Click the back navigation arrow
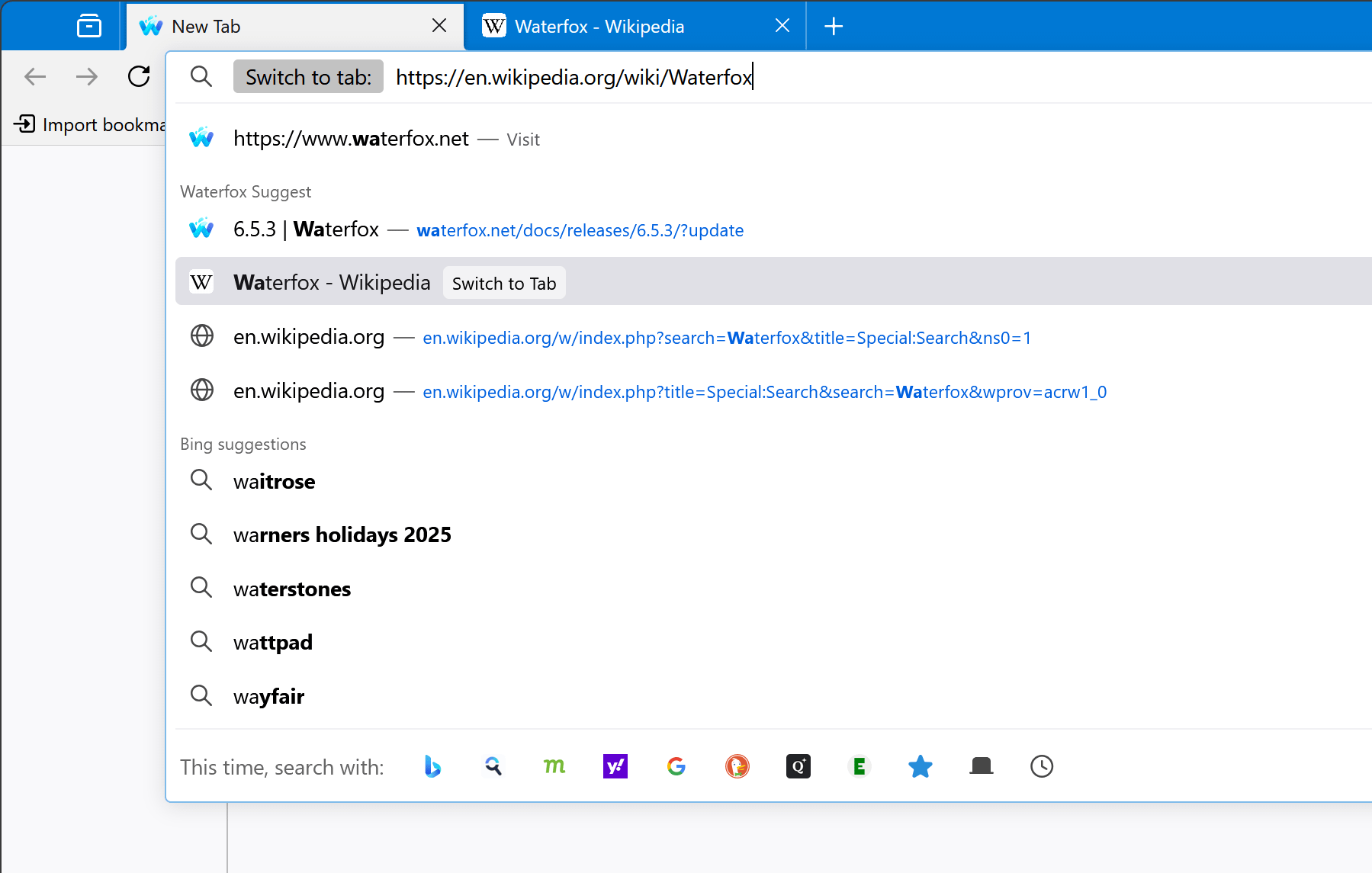 [34, 76]
